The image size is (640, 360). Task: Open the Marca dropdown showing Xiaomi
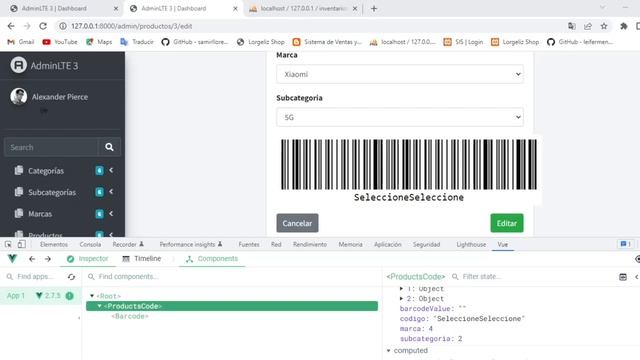[400, 74]
